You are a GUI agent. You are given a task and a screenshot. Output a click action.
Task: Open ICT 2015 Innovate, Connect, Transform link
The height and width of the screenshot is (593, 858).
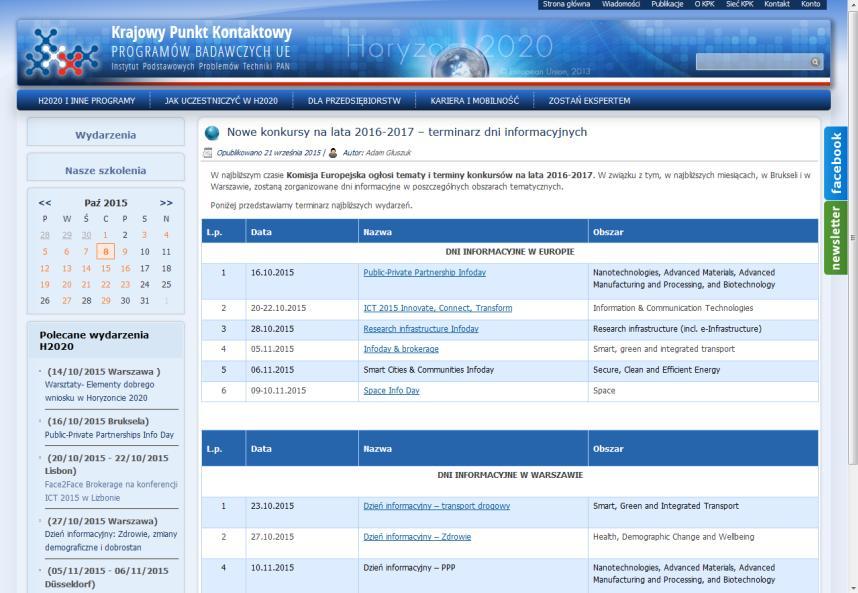click(438, 308)
